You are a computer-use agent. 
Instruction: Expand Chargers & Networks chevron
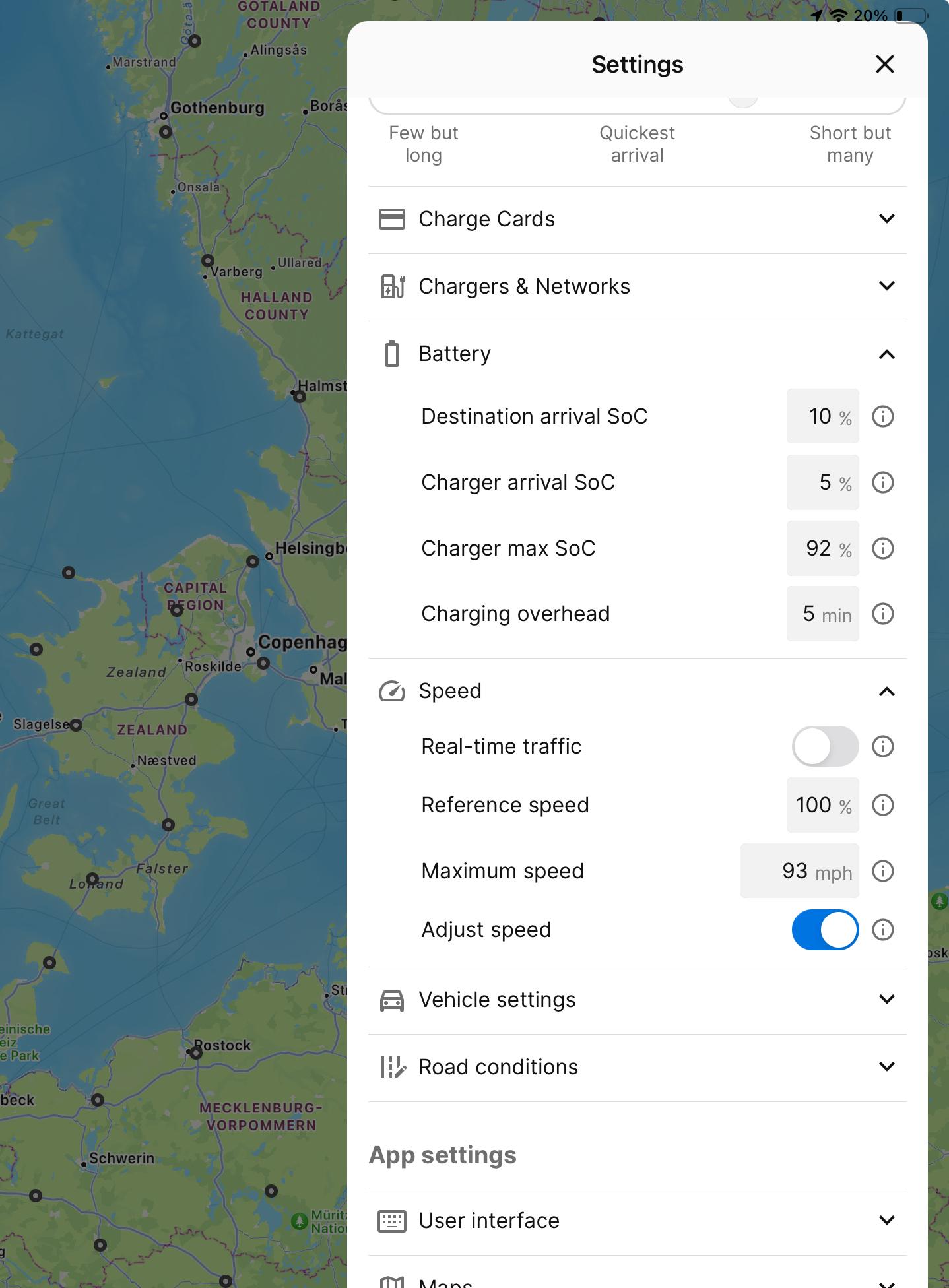(x=887, y=286)
